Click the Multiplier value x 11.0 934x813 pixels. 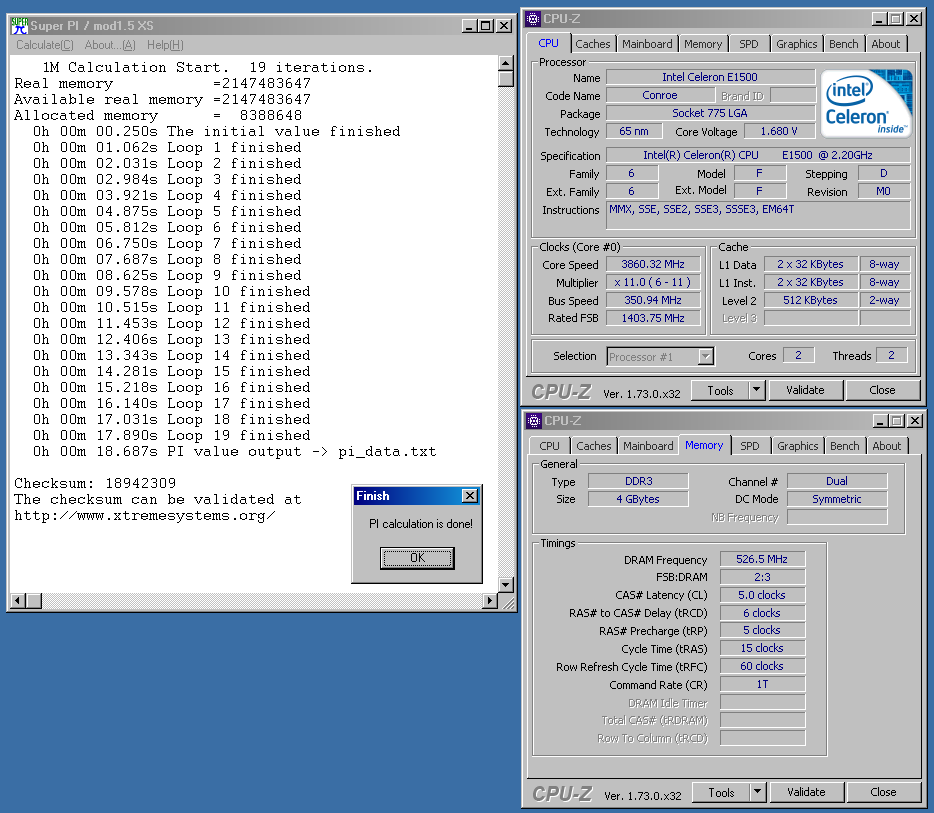point(653,282)
